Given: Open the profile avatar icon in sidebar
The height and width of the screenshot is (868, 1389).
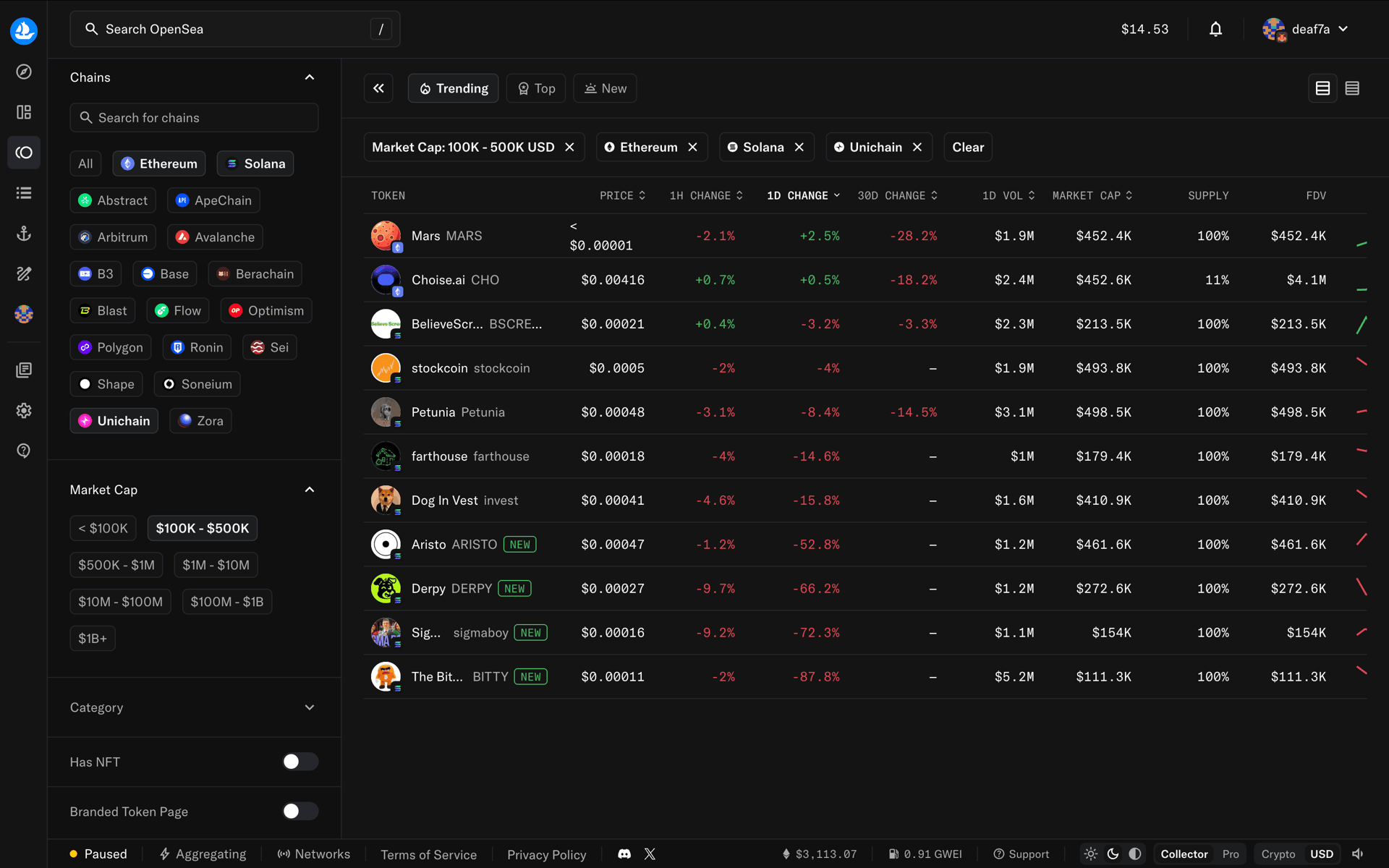Looking at the screenshot, I should point(24,315).
